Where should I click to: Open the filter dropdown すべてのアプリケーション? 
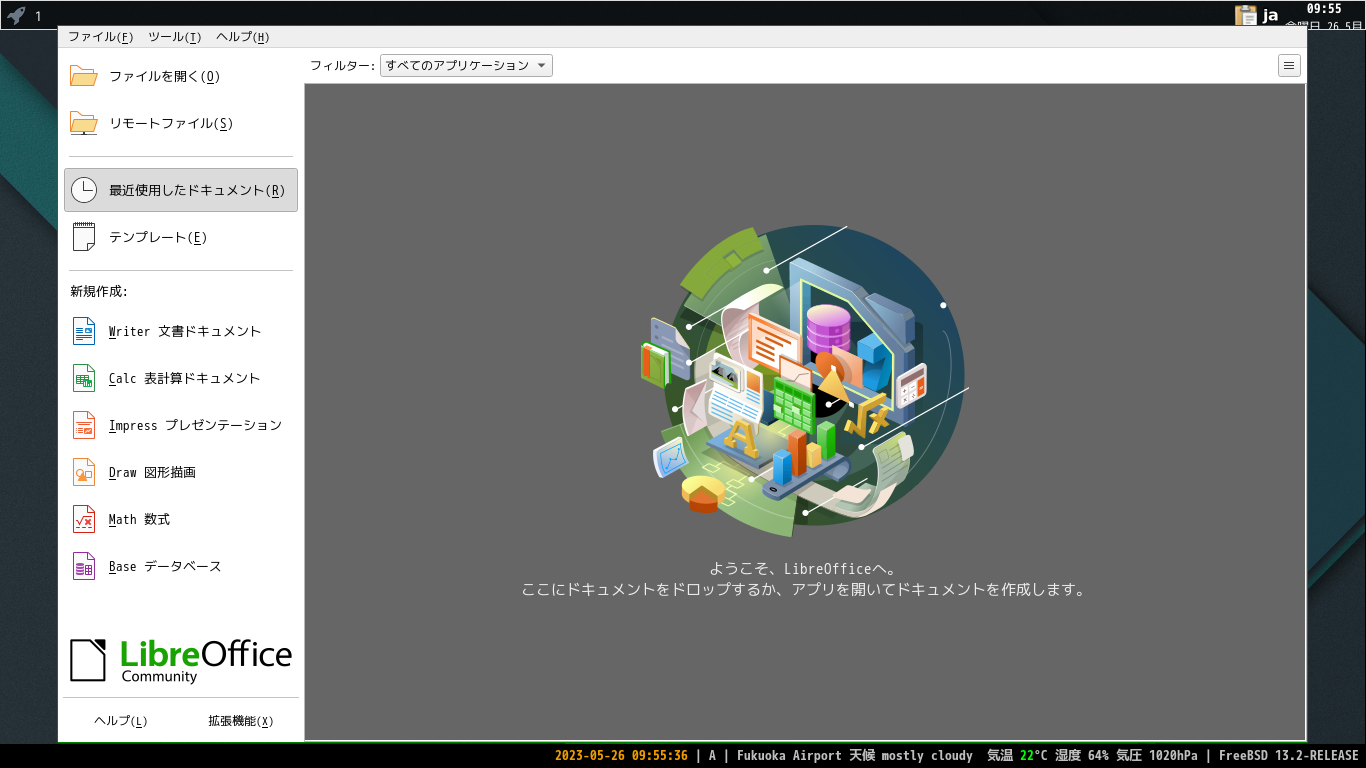[466, 66]
